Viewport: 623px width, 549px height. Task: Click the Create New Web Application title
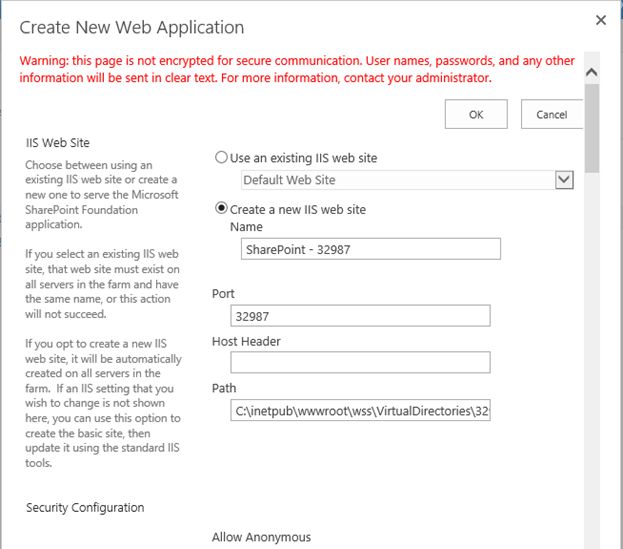(x=132, y=27)
